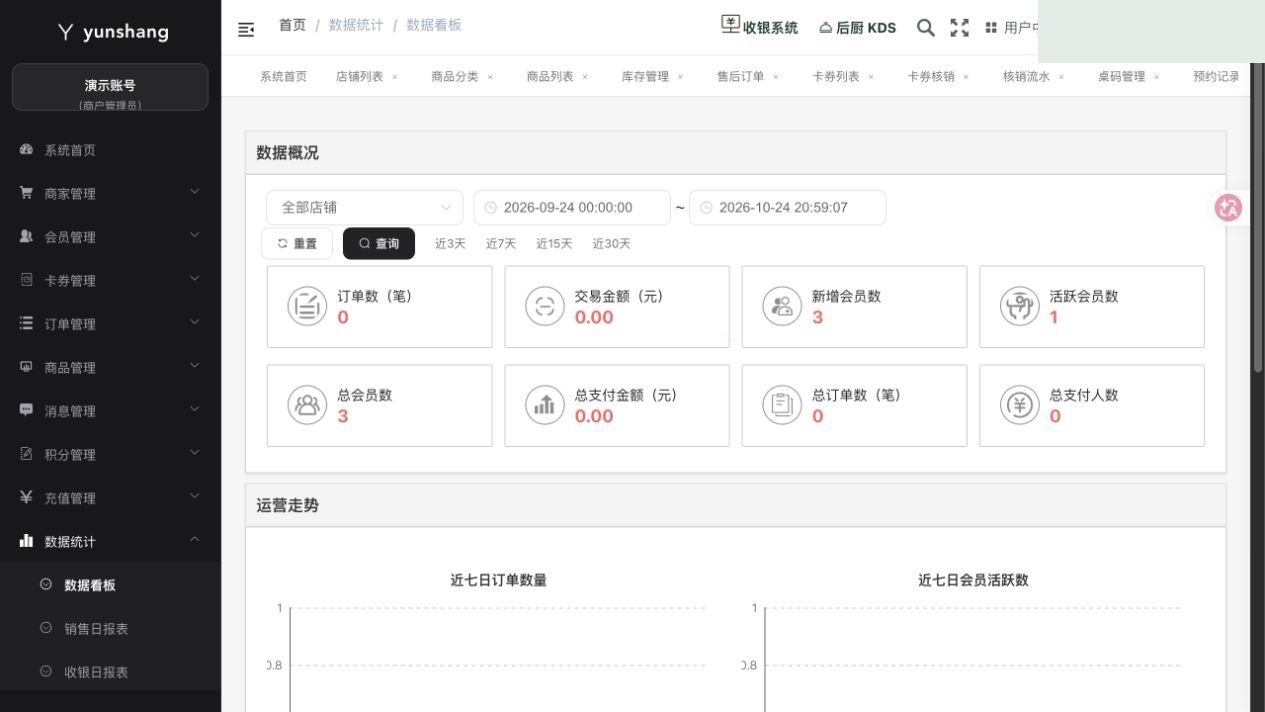Viewport: 1265px width, 712px height.
Task: Expand the 订单管理 sidebar menu
Action: coord(110,324)
